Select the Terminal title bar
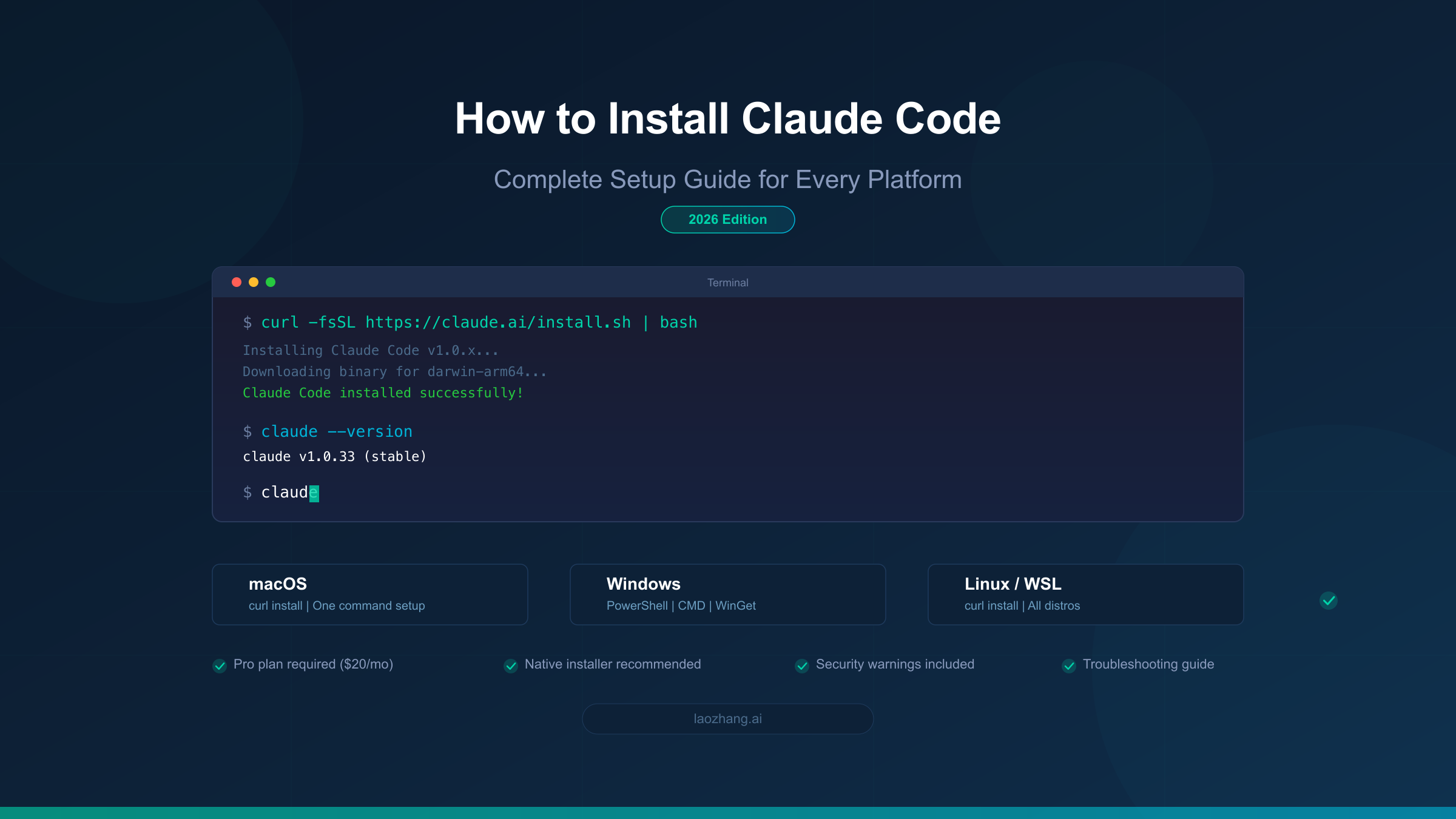 [x=727, y=282]
